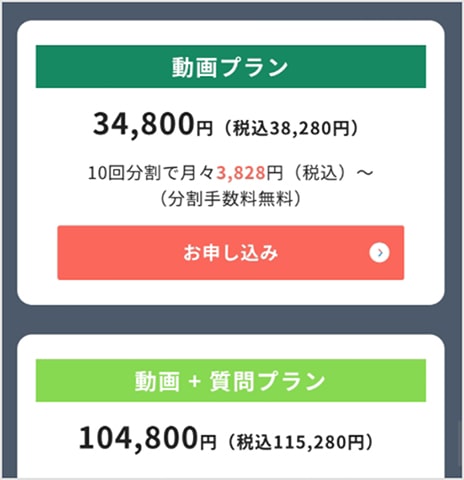Click the large 104,800 price figure

click(138, 438)
